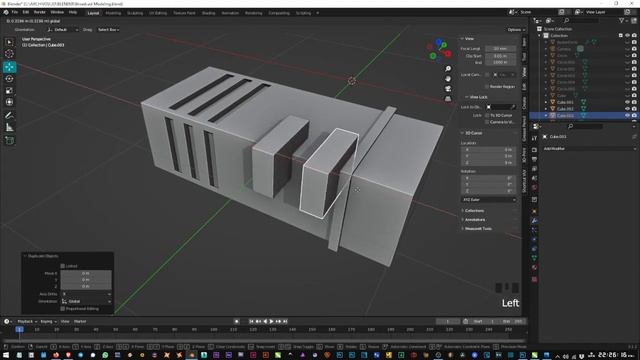Click the Focal Length field

(x=501, y=49)
